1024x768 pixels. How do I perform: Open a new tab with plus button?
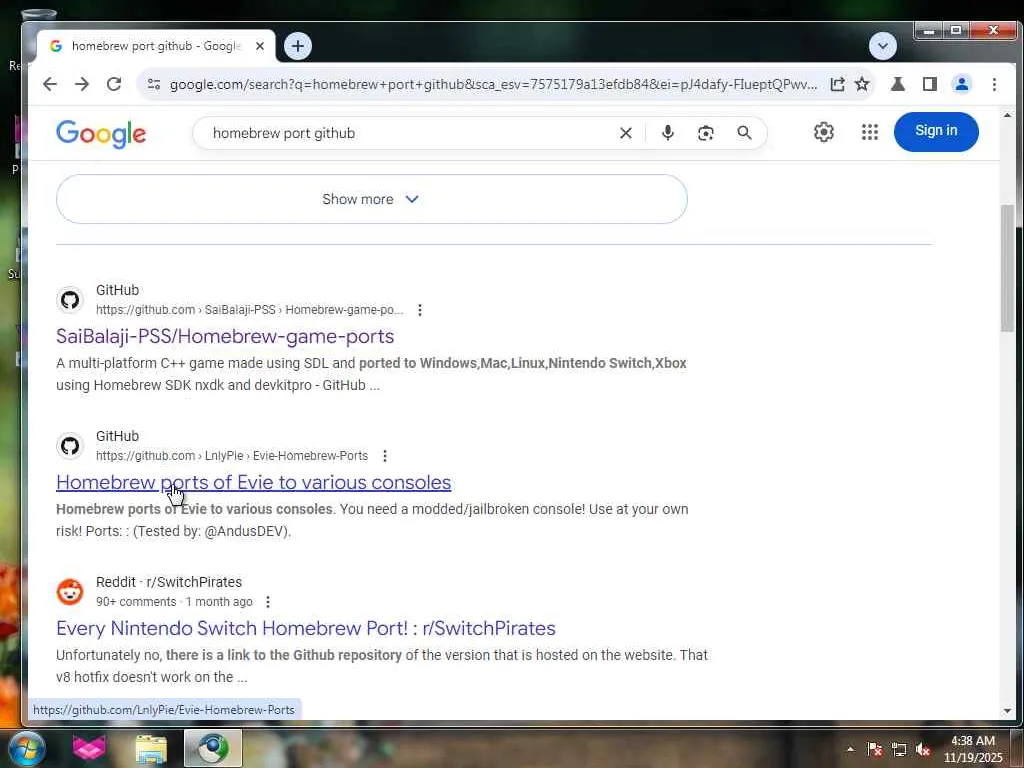[x=298, y=46]
